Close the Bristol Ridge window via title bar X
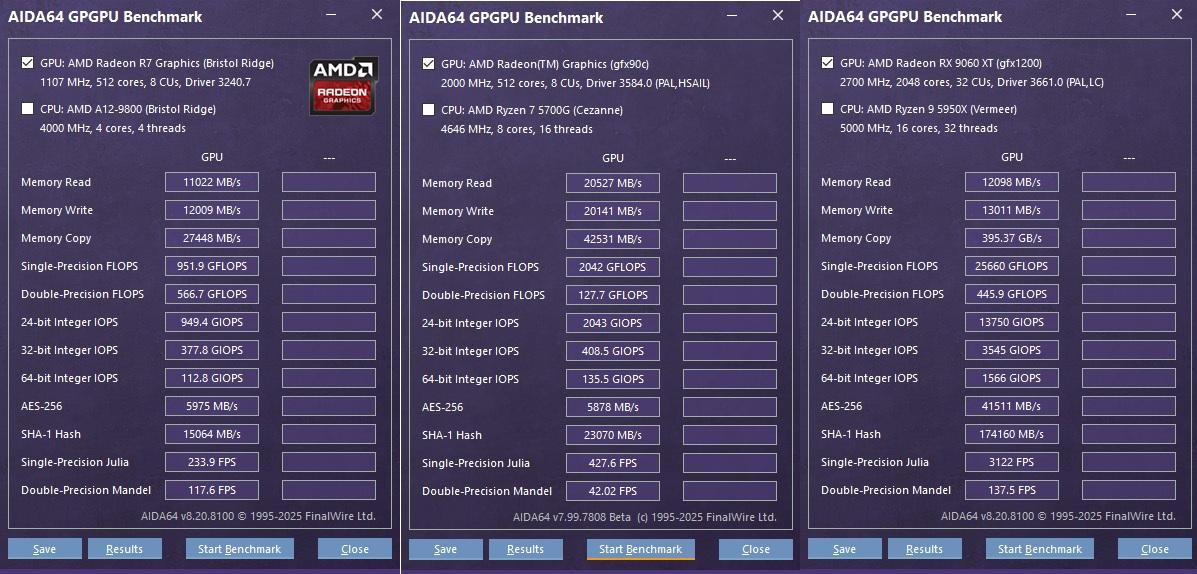 [377, 15]
